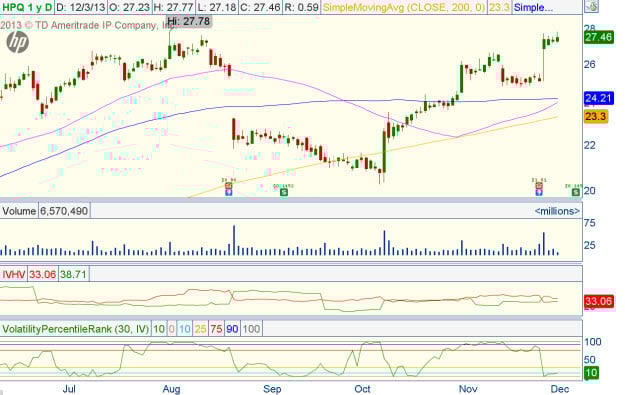Click the O: 27.23 open value

pyautogui.click(x=130, y=7)
